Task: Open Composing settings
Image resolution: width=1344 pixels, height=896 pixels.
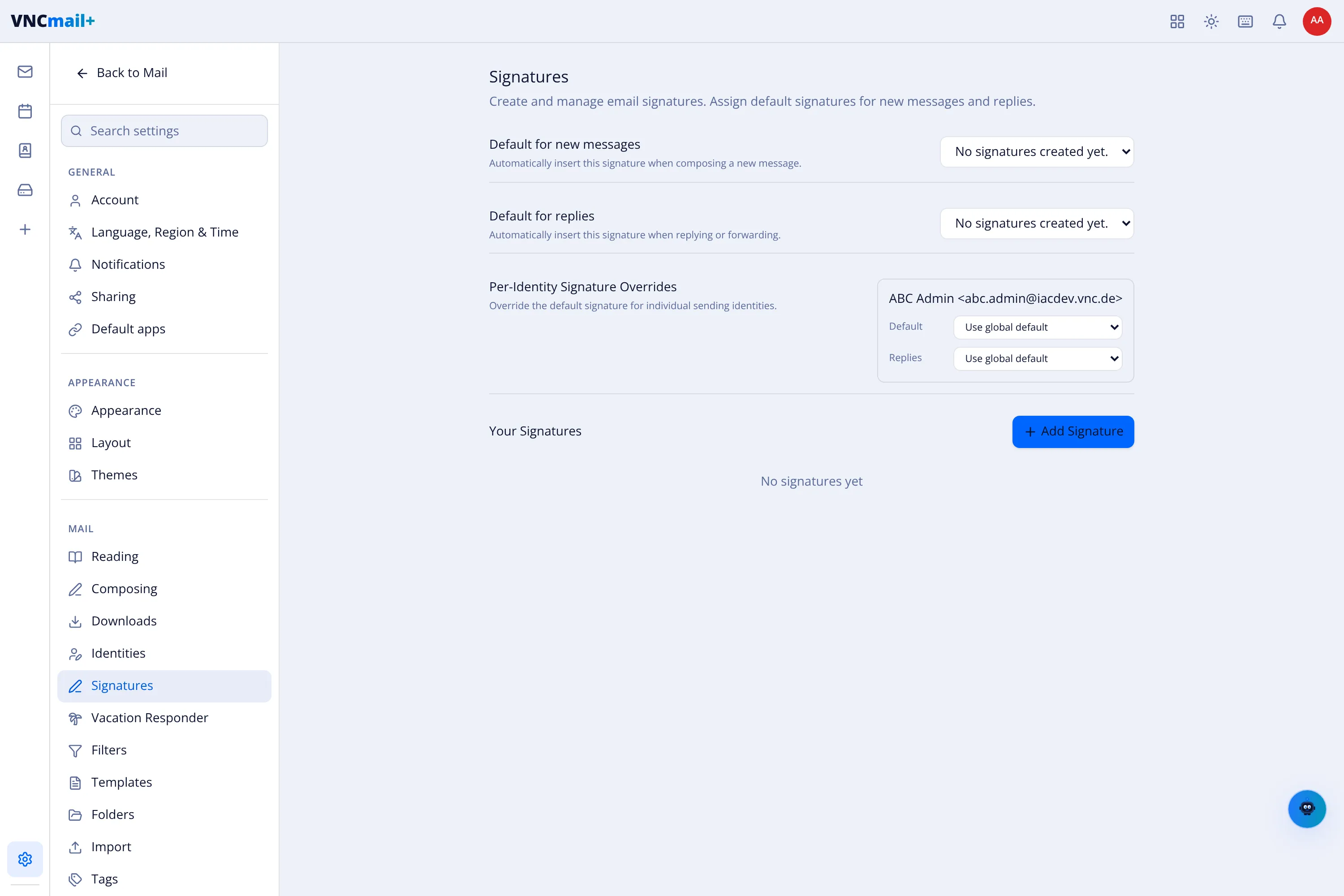Action: pyautogui.click(x=164, y=589)
